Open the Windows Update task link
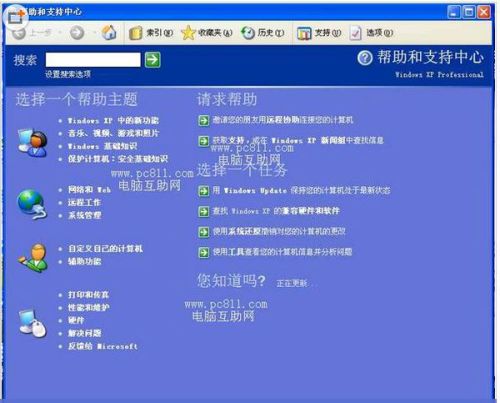The height and width of the screenshot is (403, 500). (x=301, y=190)
